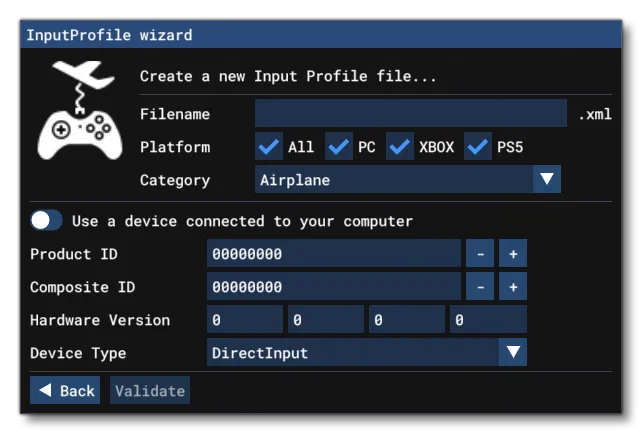This screenshot has width=642, height=434.
Task: Open the Category dropdown showing Airplane
Action: click(407, 179)
